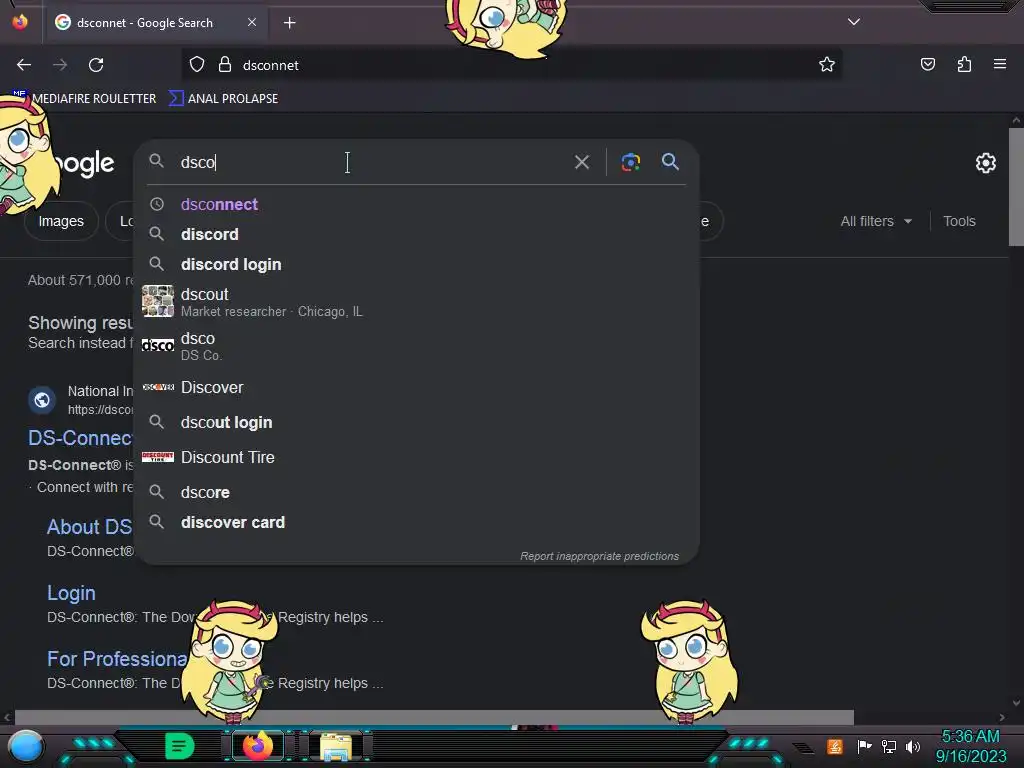Open the shield tracking protection icon
1024x768 pixels.
click(197, 64)
